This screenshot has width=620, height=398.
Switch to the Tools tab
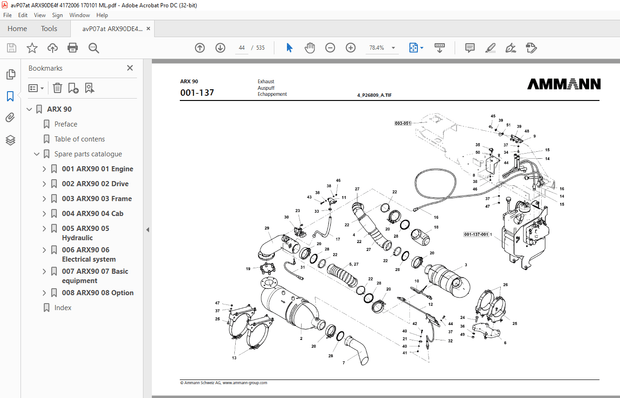[49, 28]
